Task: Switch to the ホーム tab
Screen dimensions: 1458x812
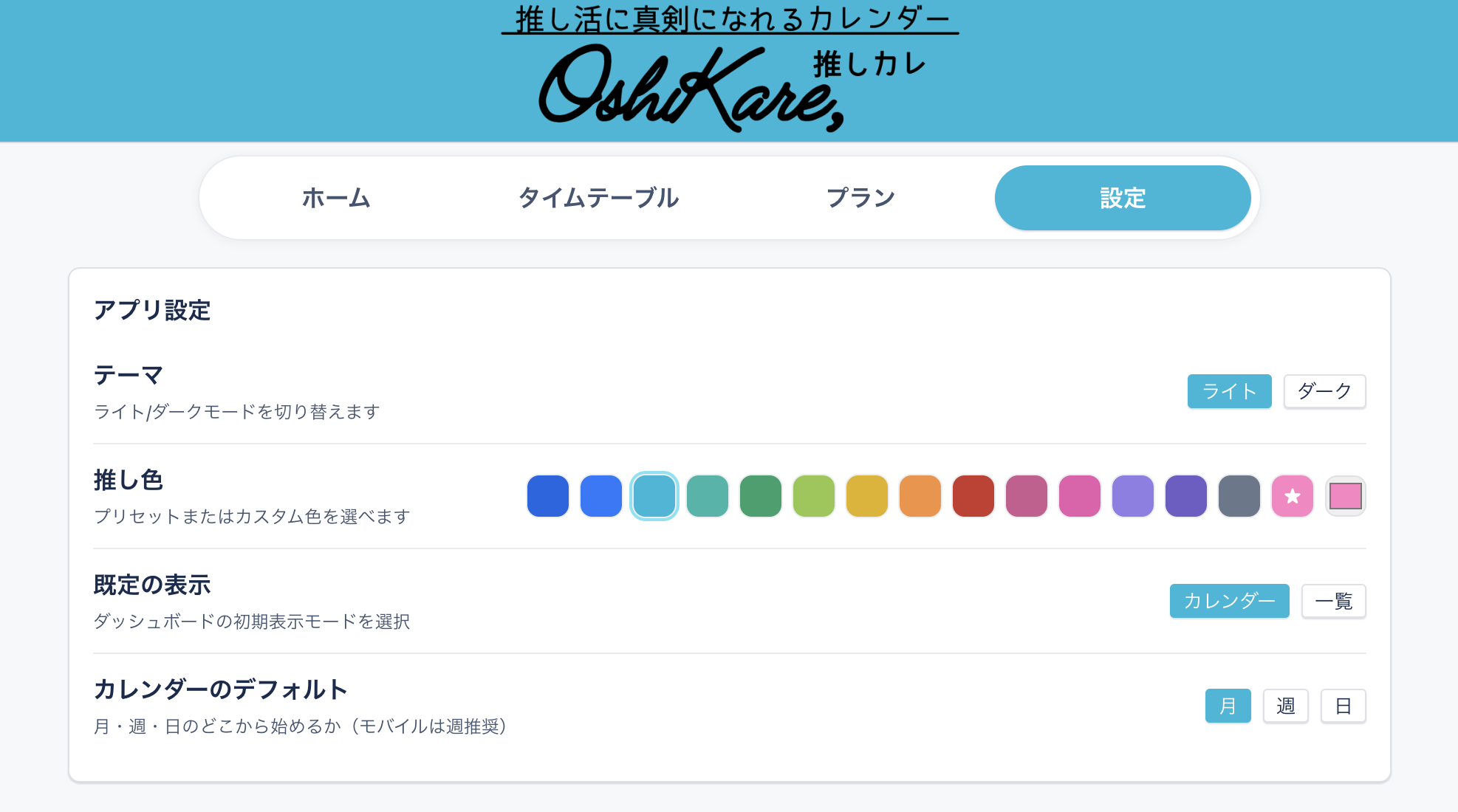Action: click(336, 197)
